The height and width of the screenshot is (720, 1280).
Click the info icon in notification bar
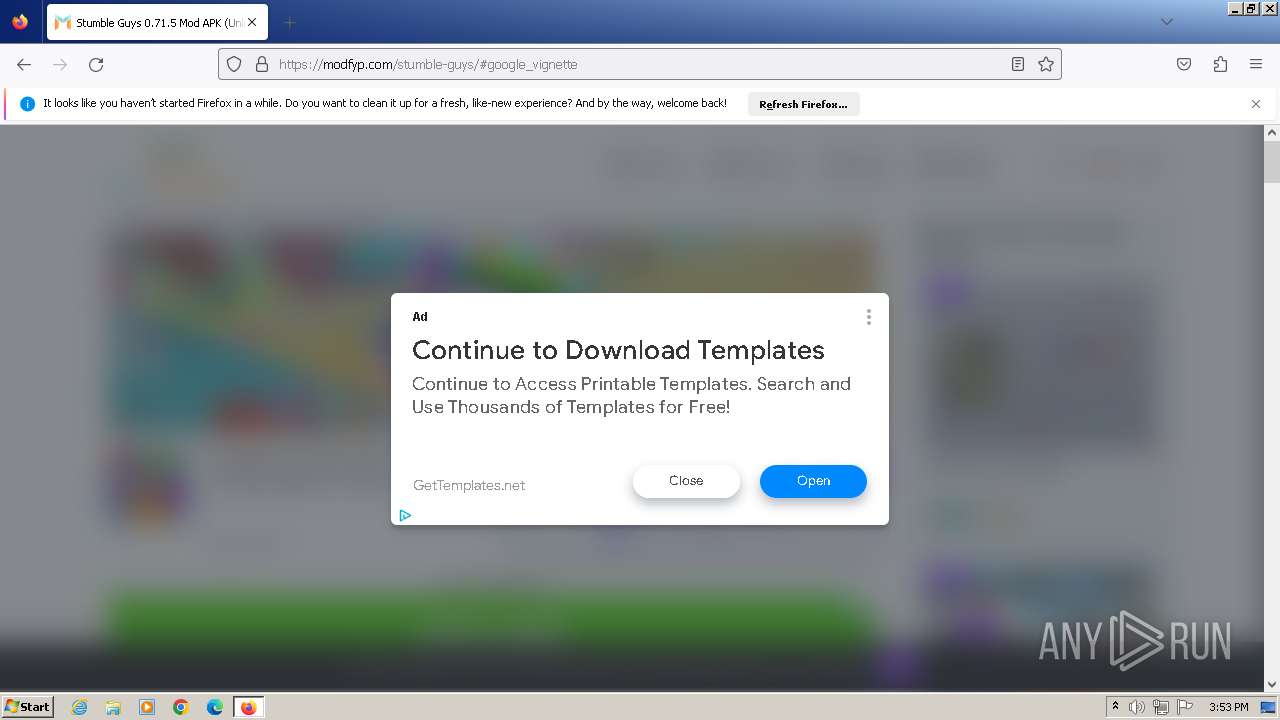pos(27,104)
